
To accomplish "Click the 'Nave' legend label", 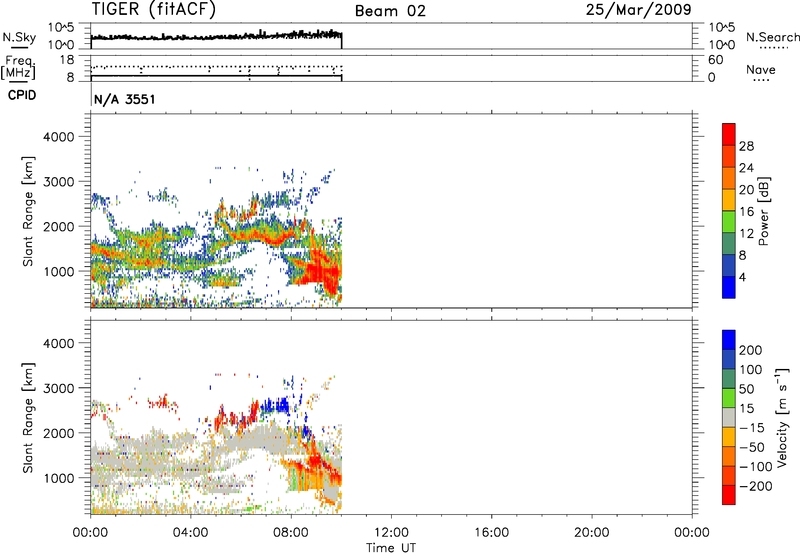I will click(761, 70).
